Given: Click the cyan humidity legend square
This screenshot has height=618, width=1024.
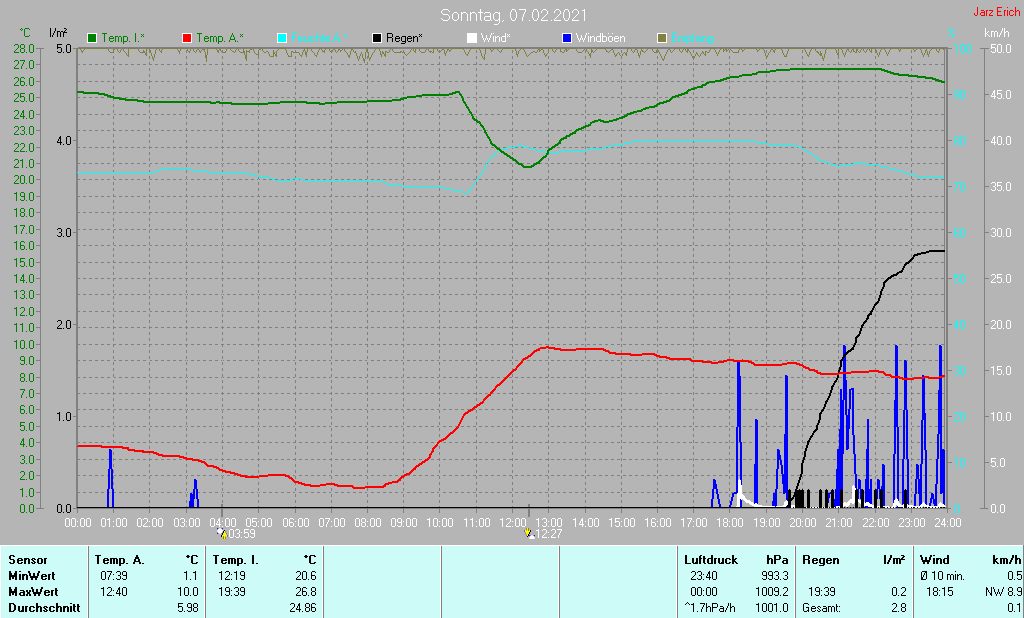Looking at the screenshot, I should tap(282, 38).
